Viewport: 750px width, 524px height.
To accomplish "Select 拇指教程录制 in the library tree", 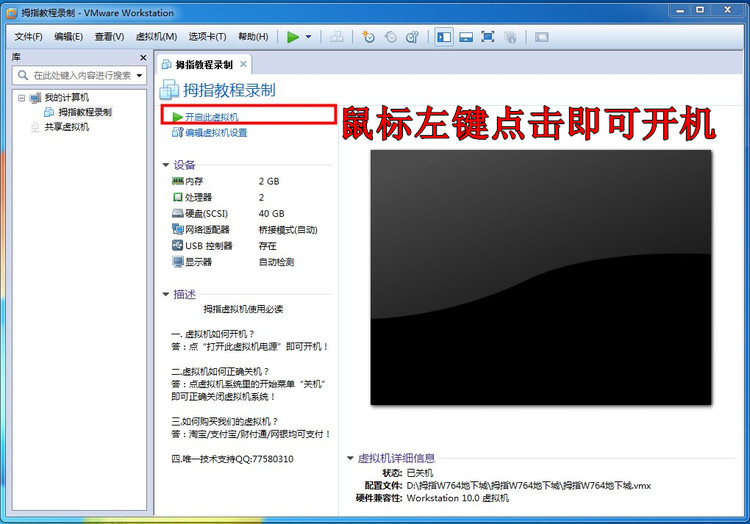I will point(85,112).
